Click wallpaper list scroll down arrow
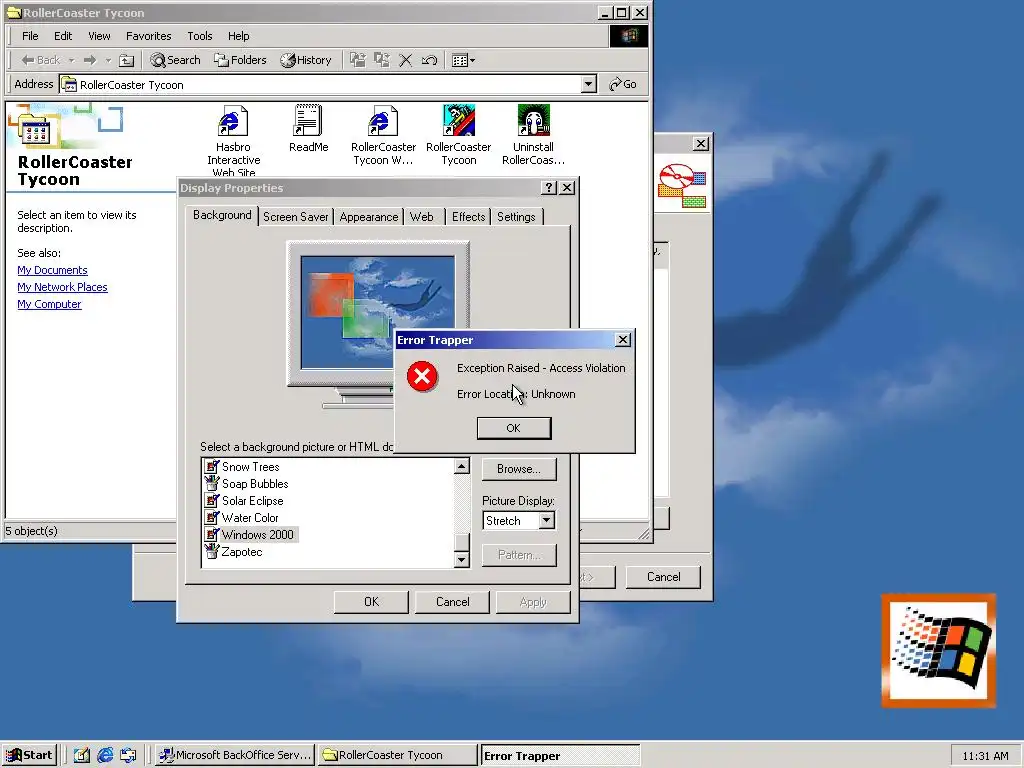Image resolution: width=1024 pixels, height=768 pixels. (x=462, y=560)
